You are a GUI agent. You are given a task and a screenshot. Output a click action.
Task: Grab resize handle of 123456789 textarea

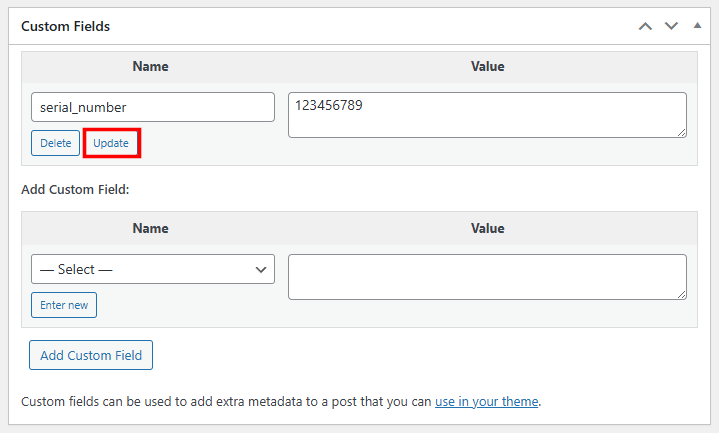coord(681,132)
